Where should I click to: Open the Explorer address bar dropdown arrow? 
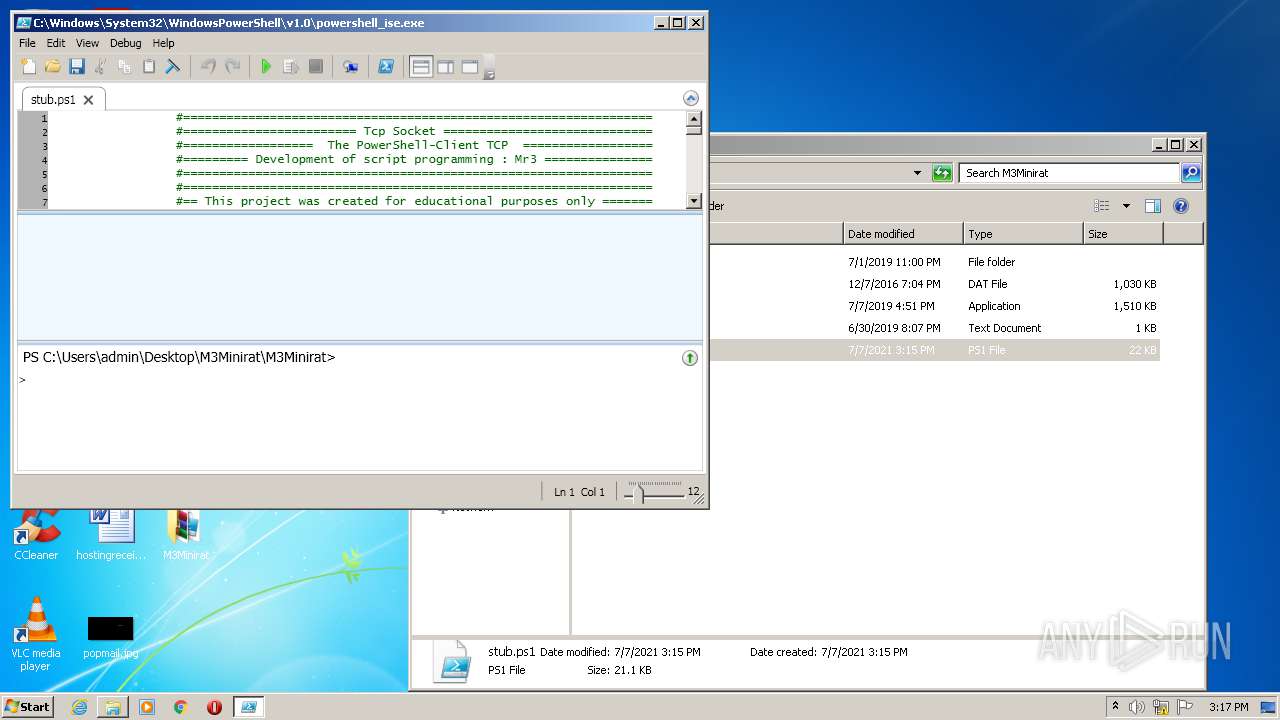[x=917, y=173]
